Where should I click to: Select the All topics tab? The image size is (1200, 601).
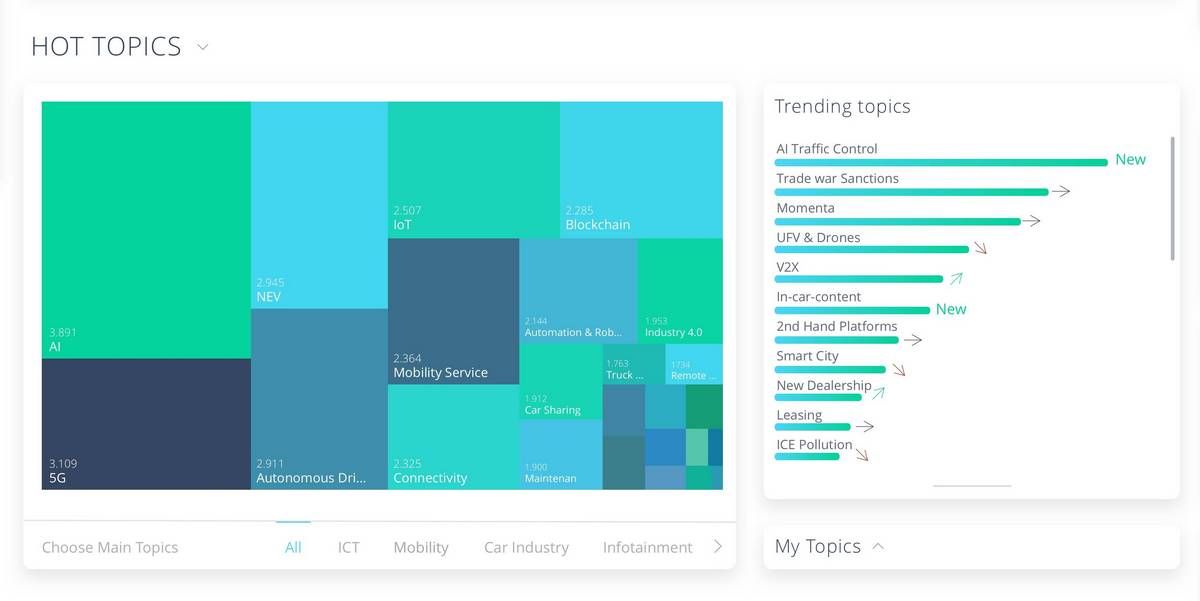tap(293, 547)
